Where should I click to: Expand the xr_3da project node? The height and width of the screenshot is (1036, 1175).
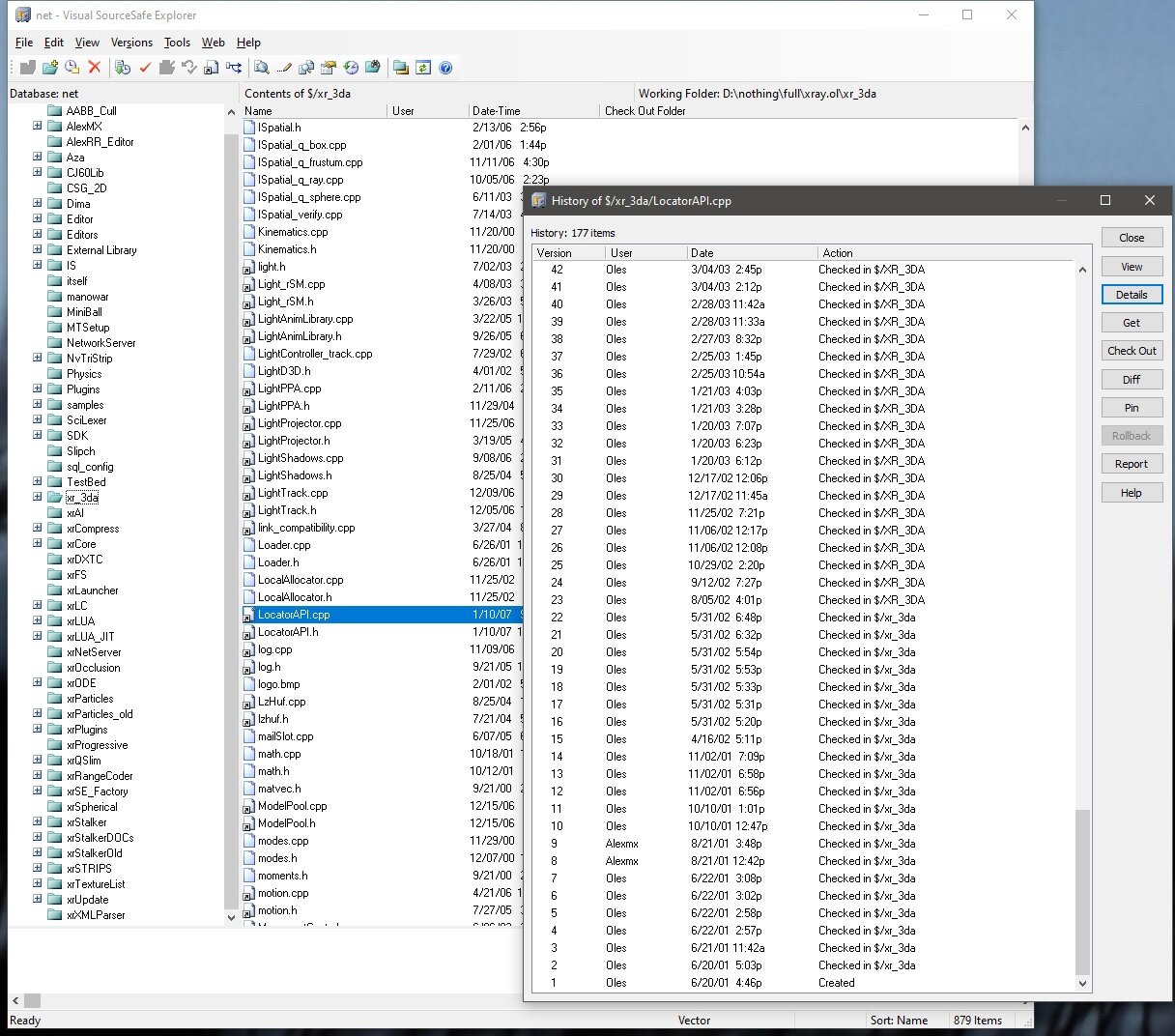tap(37, 497)
